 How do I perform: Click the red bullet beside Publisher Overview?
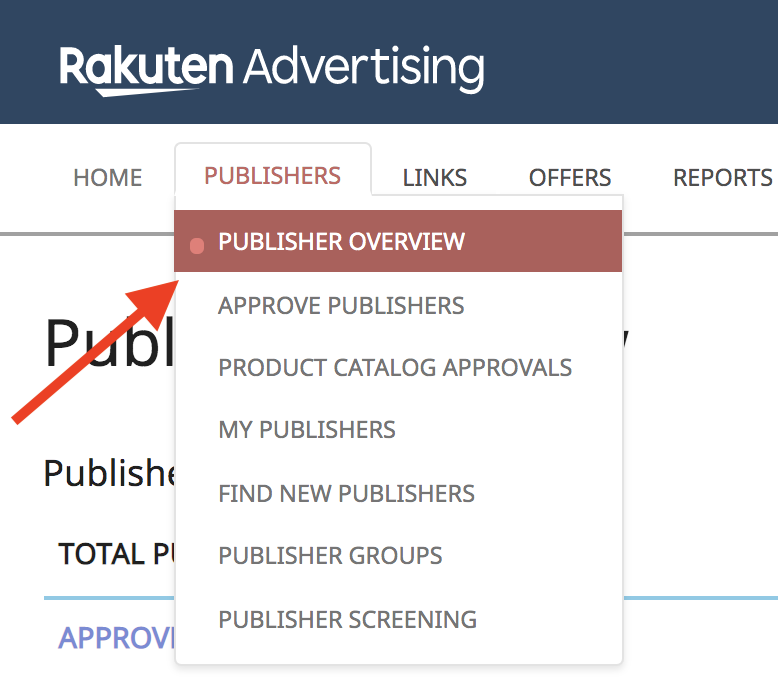pyautogui.click(x=197, y=245)
